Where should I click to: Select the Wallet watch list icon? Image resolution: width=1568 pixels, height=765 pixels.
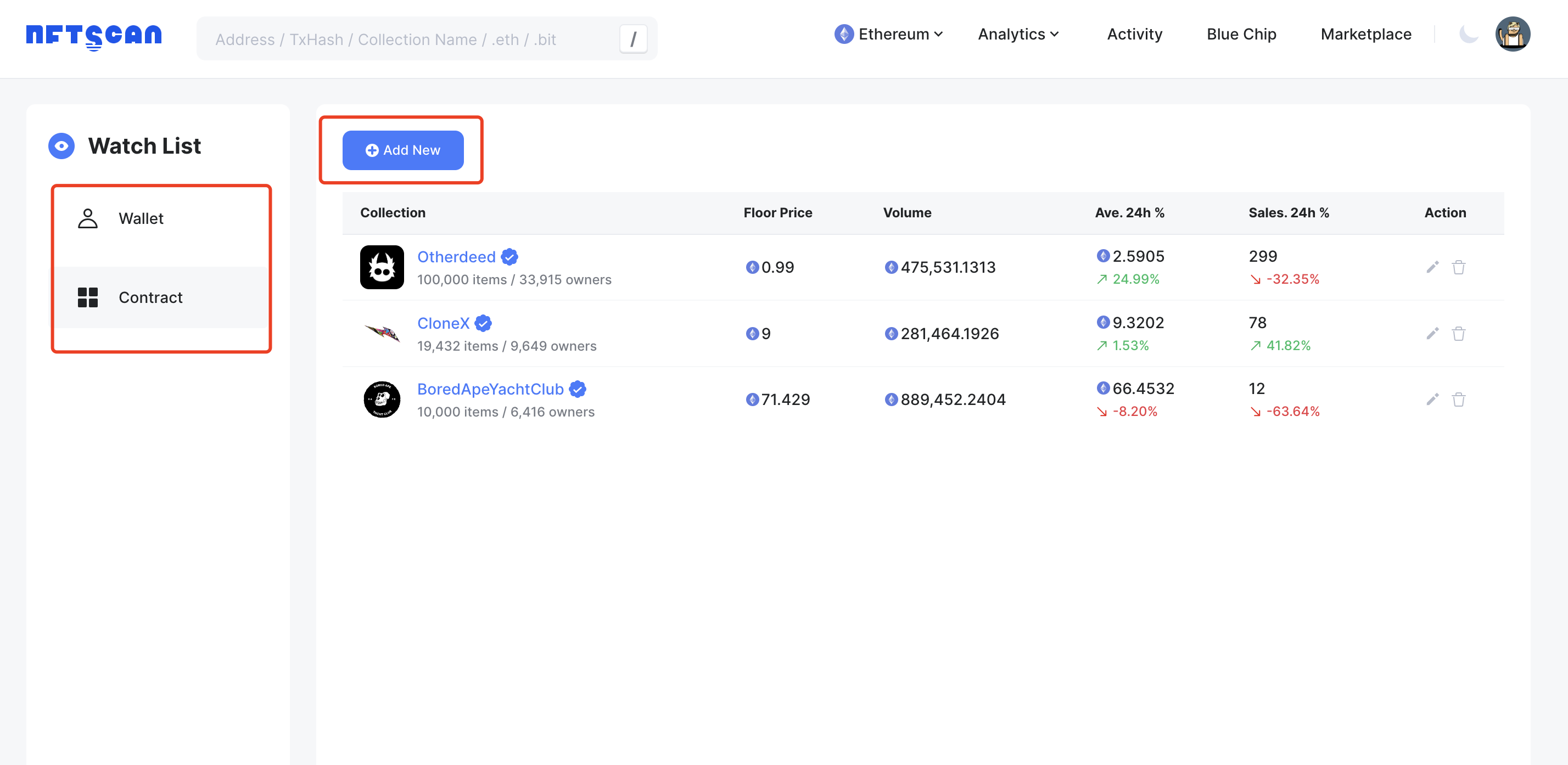88,218
